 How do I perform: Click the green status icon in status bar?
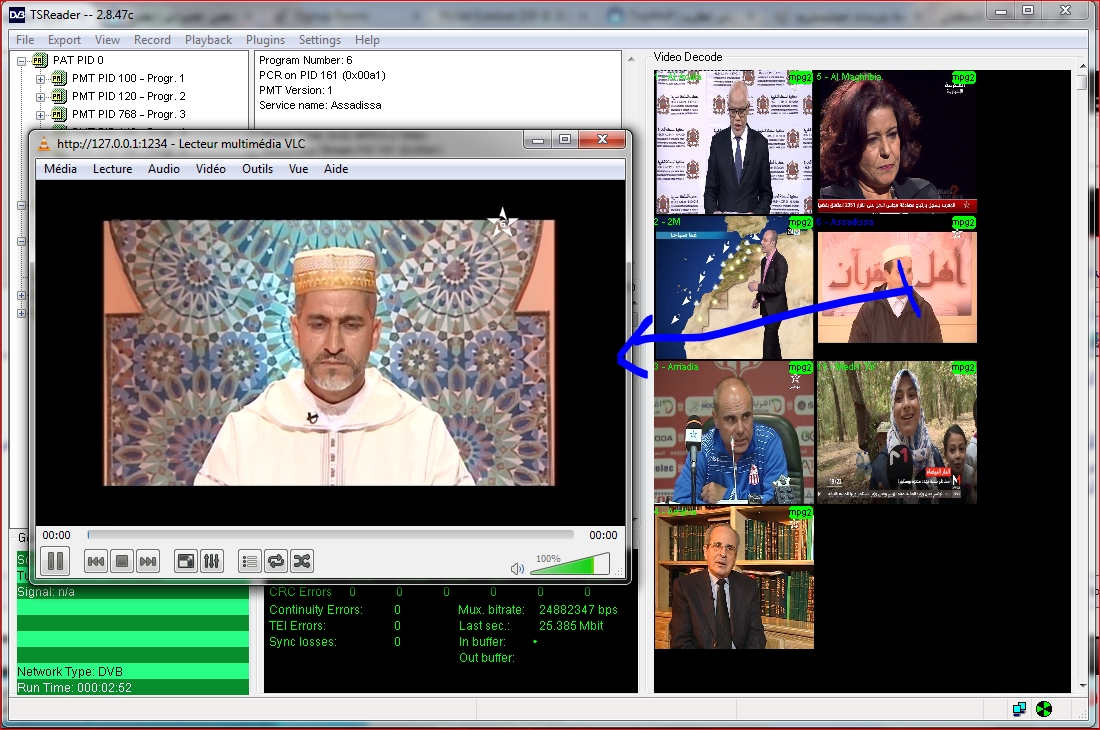click(x=1044, y=709)
